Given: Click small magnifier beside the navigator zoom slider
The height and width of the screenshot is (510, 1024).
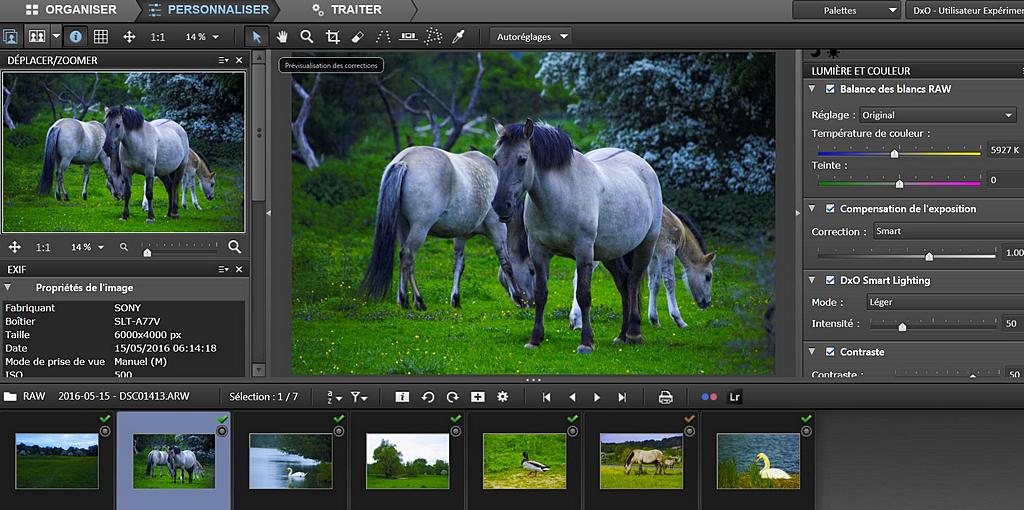Looking at the screenshot, I should click(124, 247).
